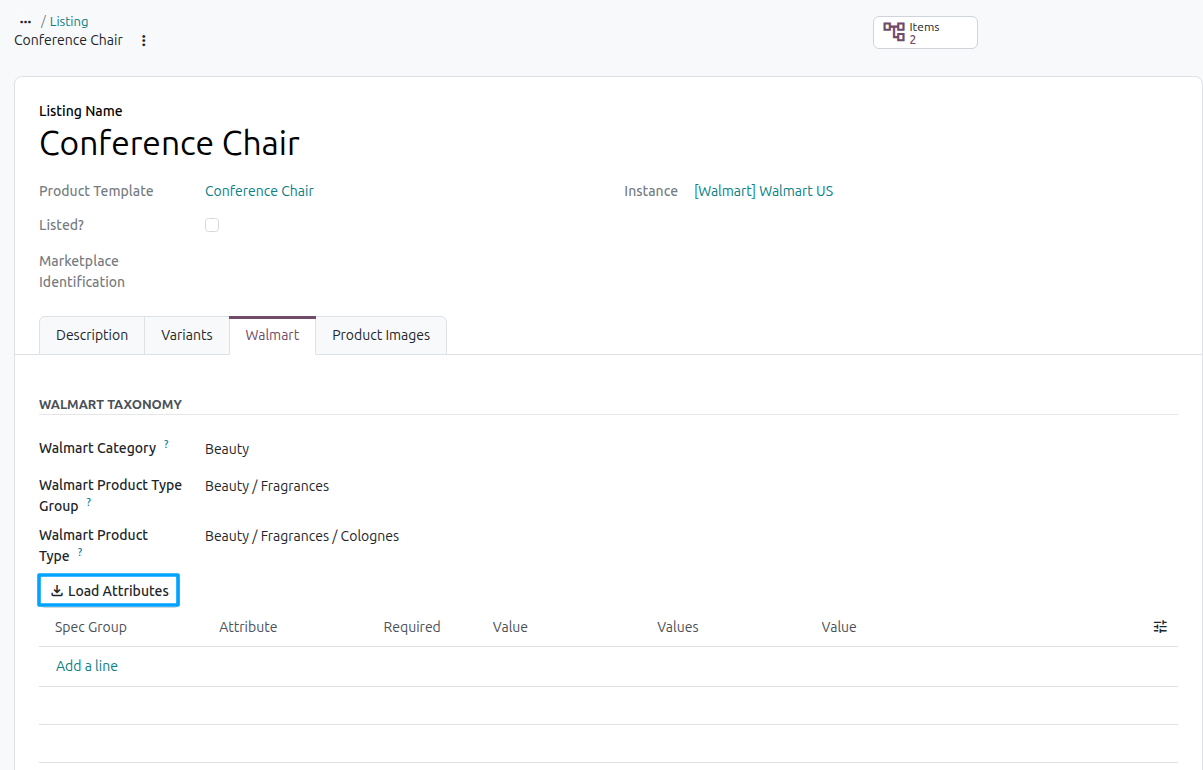Sort by the Attribute column header
Image resolution: width=1203 pixels, height=770 pixels.
pyautogui.click(x=248, y=627)
